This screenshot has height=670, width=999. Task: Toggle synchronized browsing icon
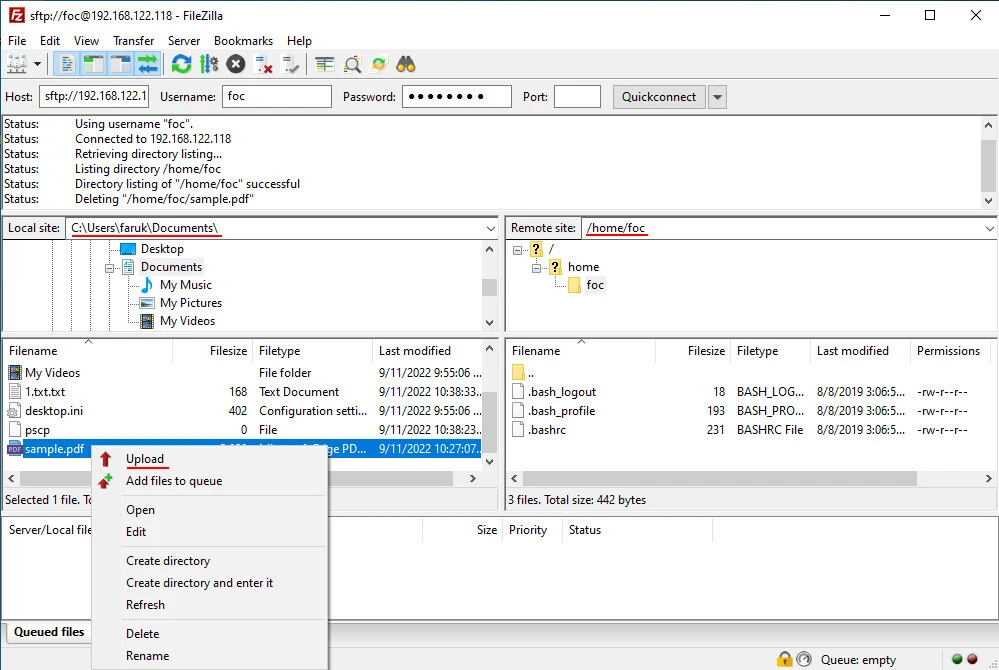point(379,64)
